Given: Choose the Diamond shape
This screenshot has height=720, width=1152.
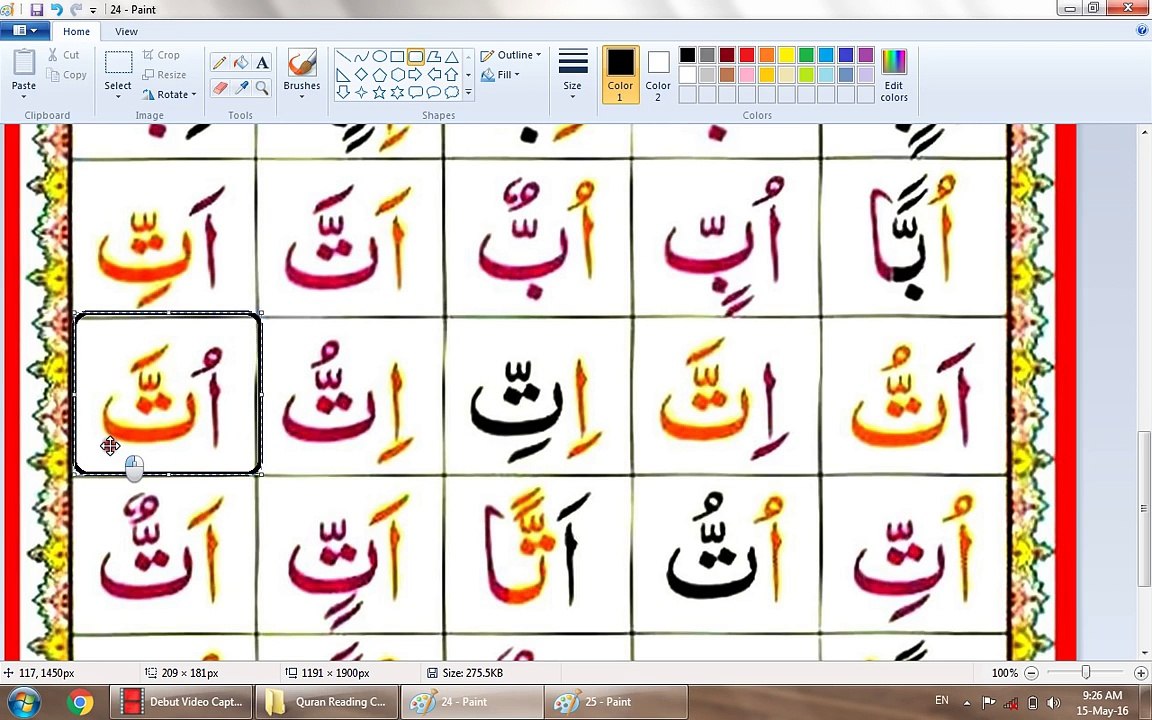Looking at the screenshot, I should (x=361, y=74).
